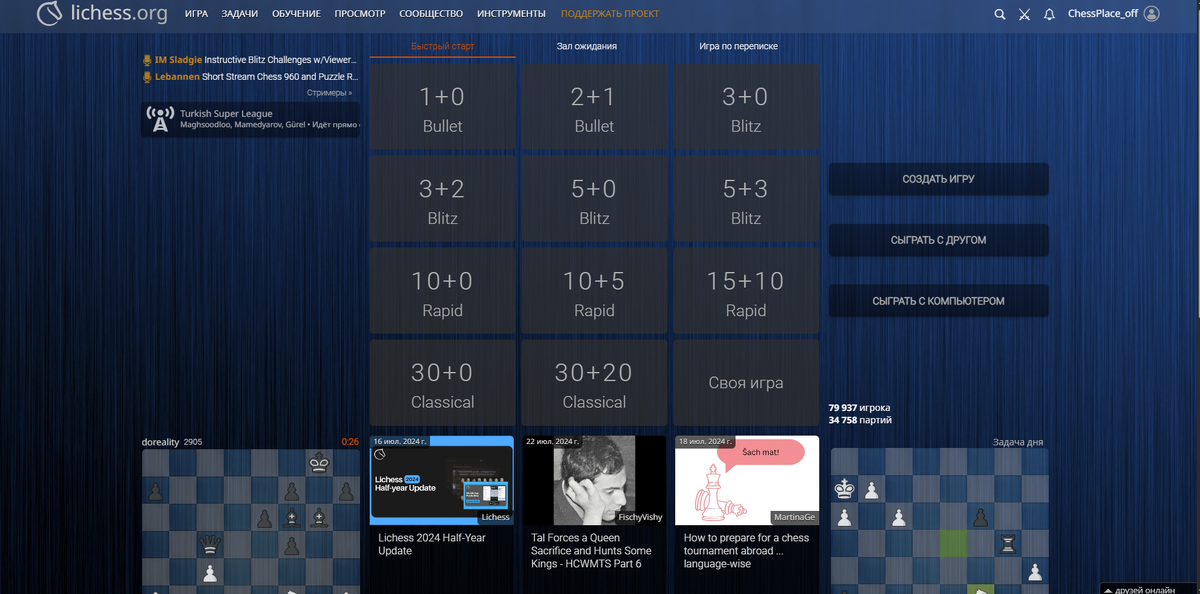
Task: Open challenges via crossed swords icon
Action: click(1024, 14)
